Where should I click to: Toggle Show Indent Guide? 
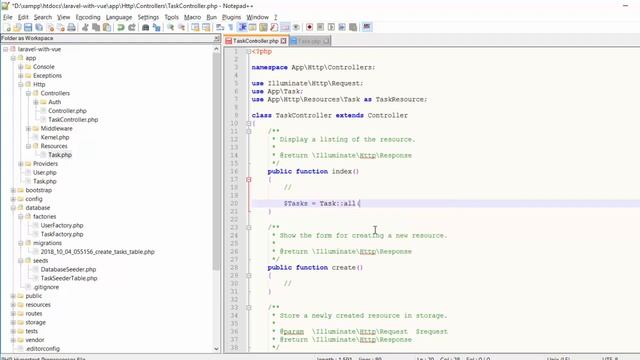tap(242, 27)
